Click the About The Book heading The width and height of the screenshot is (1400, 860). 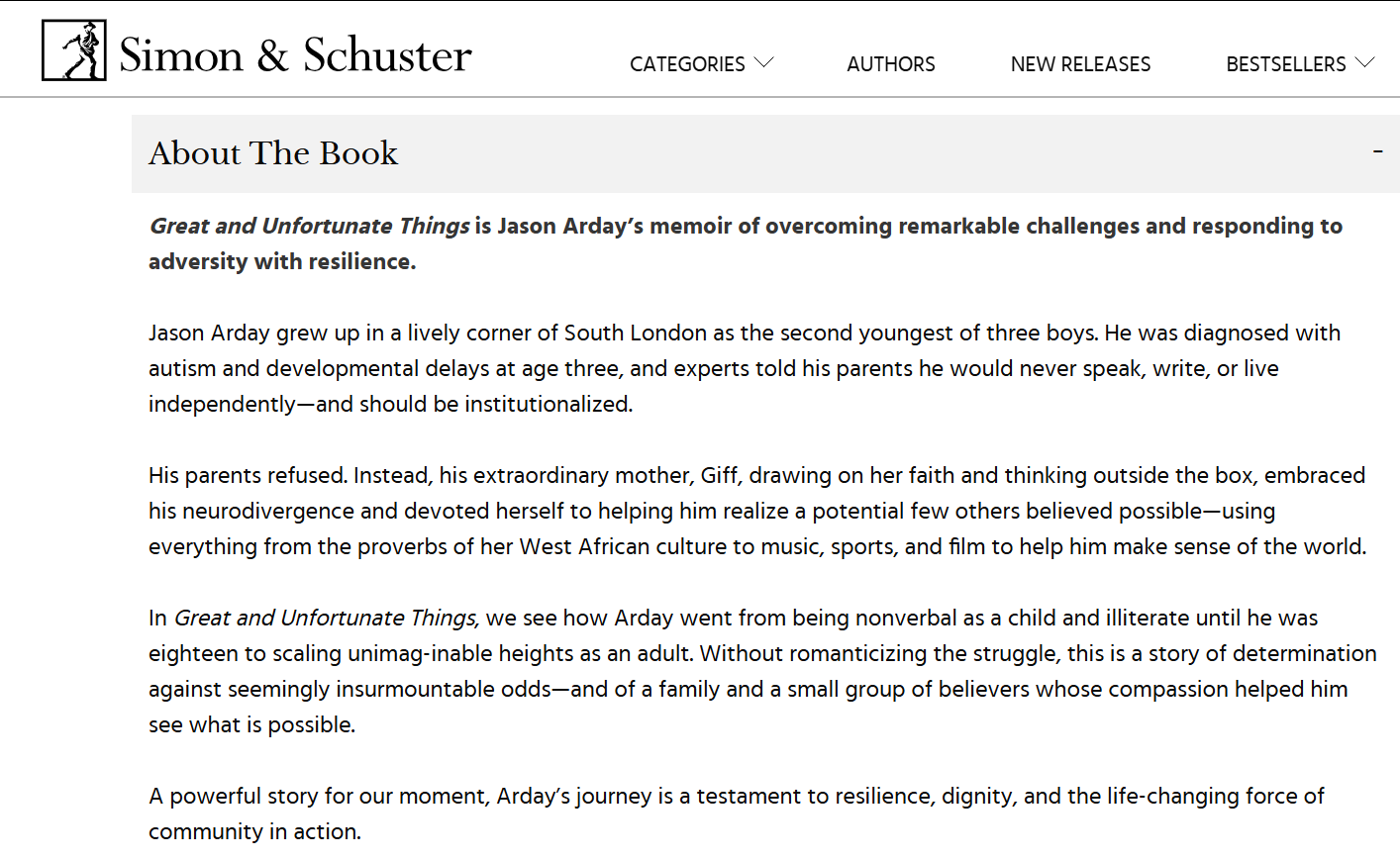click(273, 153)
